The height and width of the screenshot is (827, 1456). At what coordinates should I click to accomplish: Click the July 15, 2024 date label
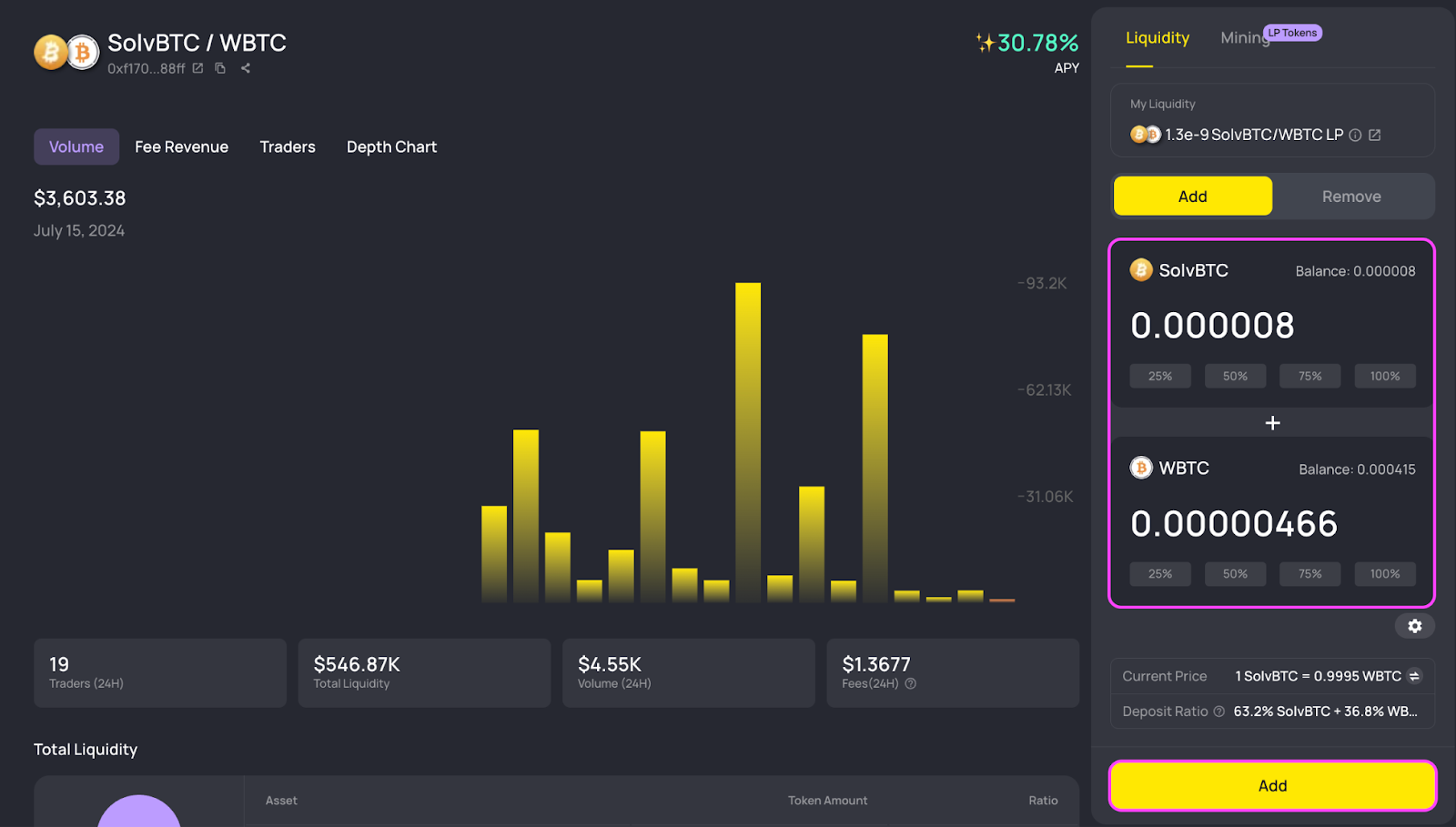point(79,231)
